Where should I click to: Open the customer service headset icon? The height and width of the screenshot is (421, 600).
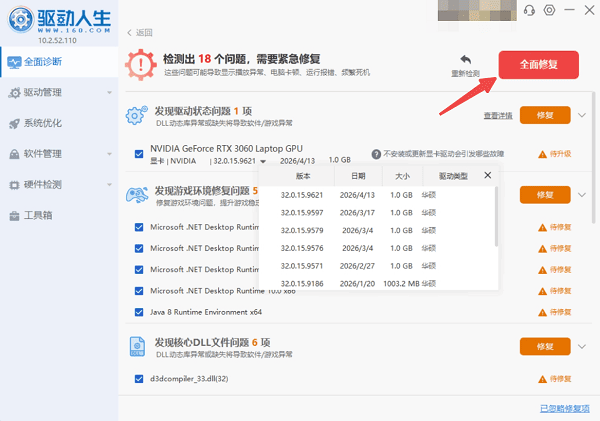point(529,10)
